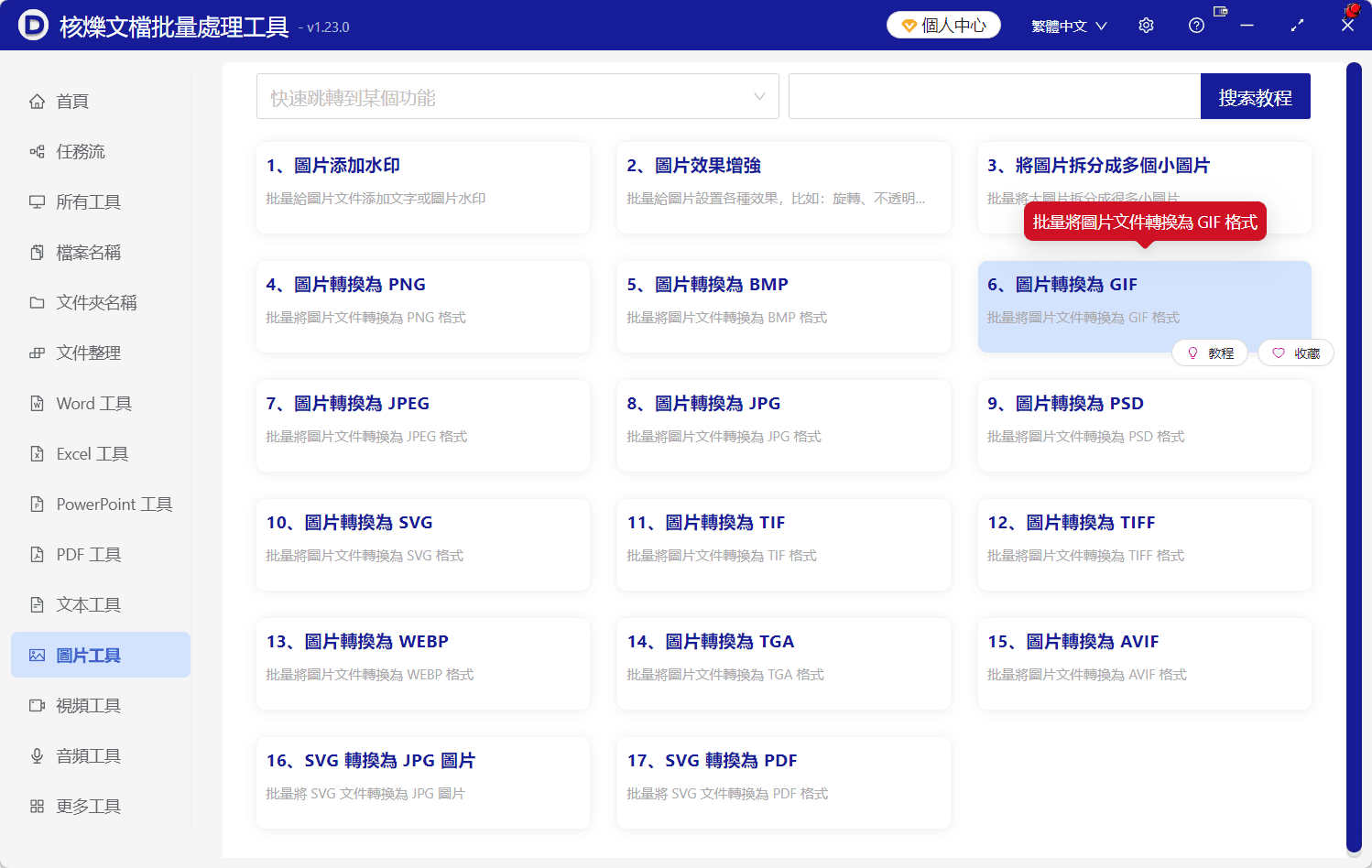The image size is (1372, 868).
Task: Click the PDF document icon in sidebar
Action: (x=37, y=554)
